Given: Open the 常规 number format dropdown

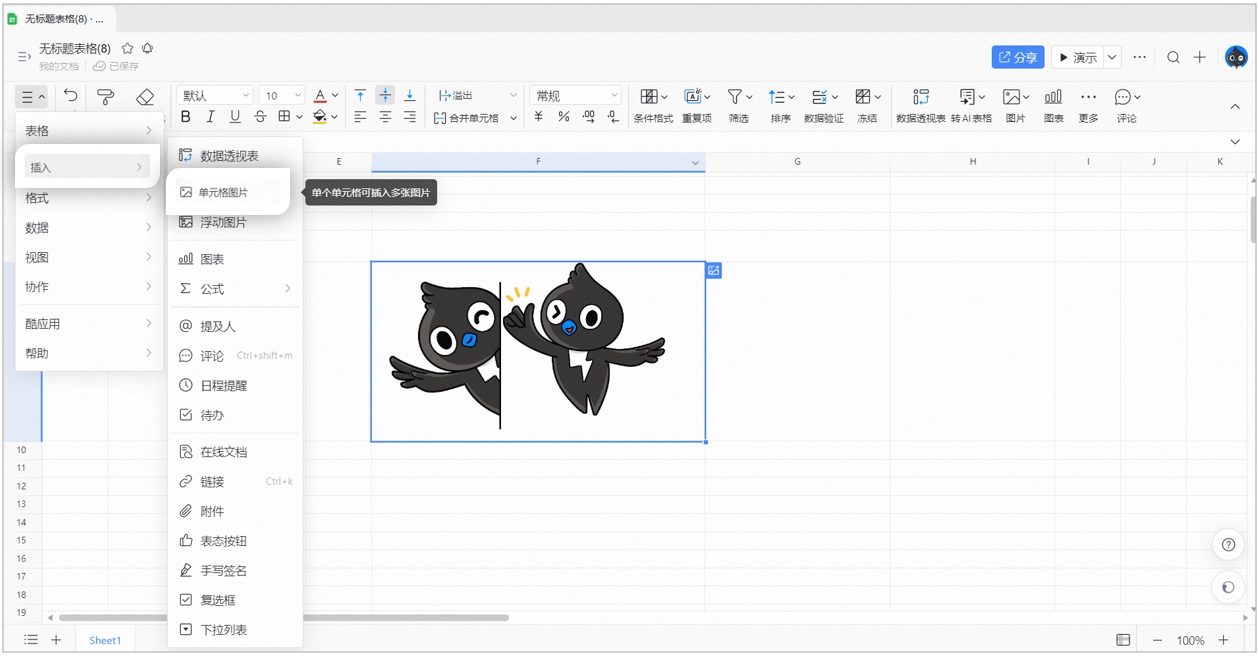Looking at the screenshot, I should point(575,96).
